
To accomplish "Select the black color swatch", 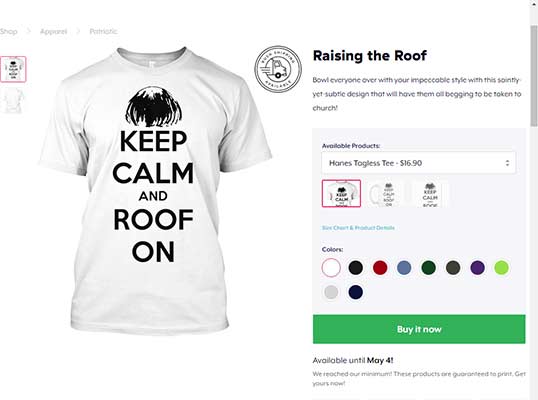I will click(355, 268).
